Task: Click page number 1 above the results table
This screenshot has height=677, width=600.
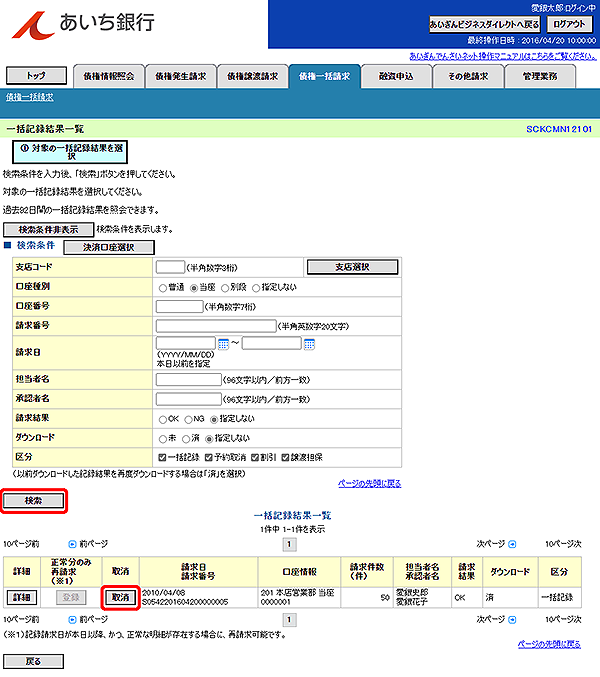Action: (289, 544)
